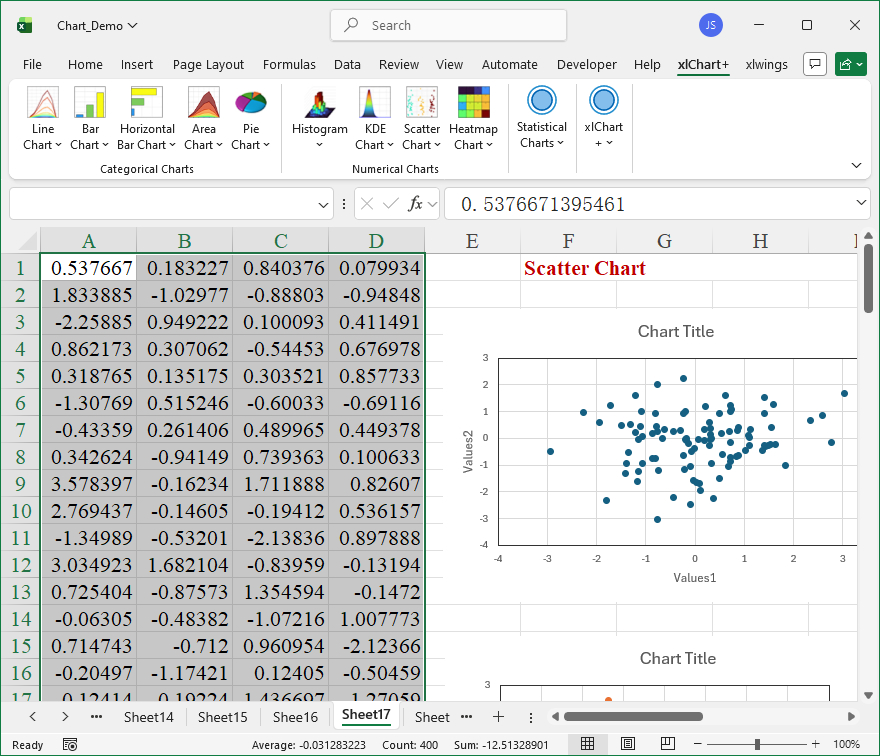Image resolution: width=880 pixels, height=756 pixels.
Task: Open the Area Chart option
Action: coord(204,118)
